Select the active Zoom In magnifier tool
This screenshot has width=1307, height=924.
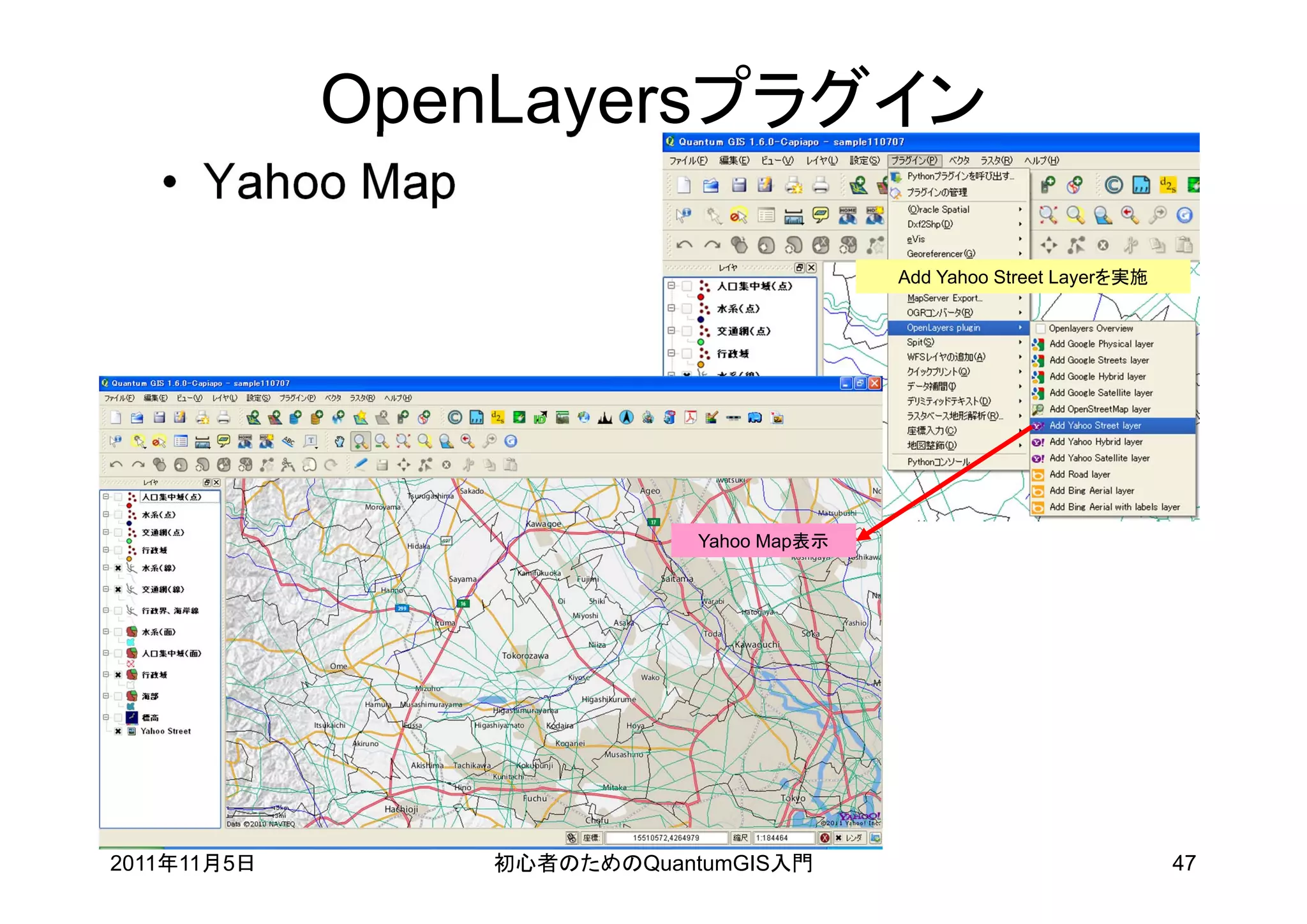361,441
